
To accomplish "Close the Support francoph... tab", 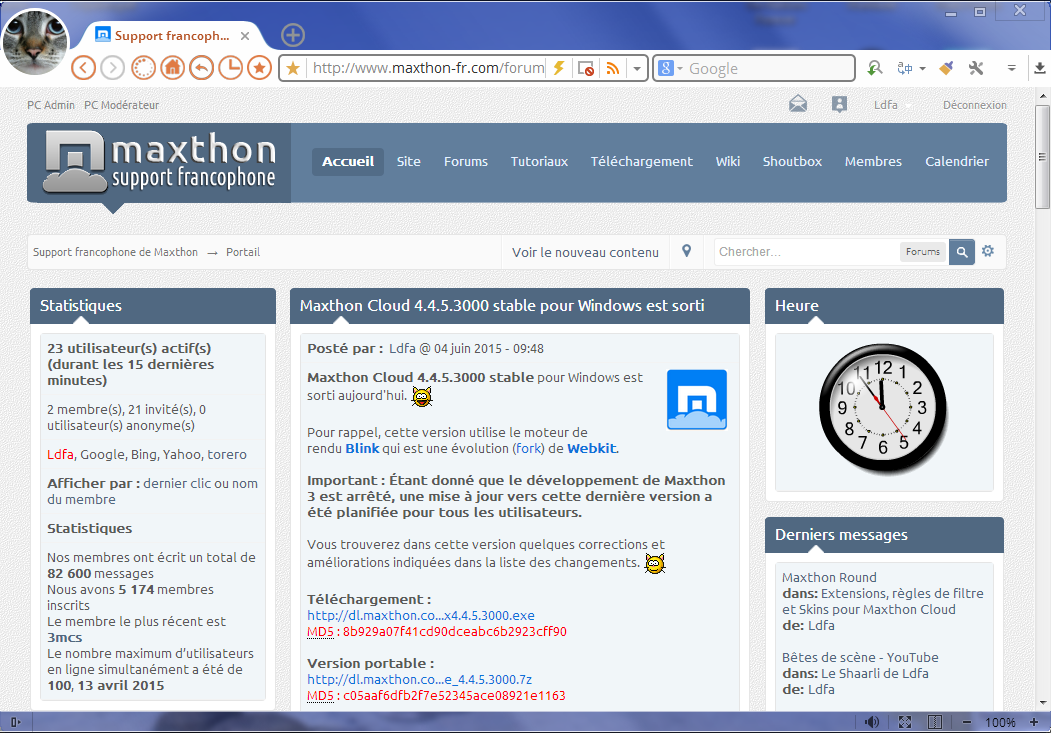I will click(x=245, y=36).
